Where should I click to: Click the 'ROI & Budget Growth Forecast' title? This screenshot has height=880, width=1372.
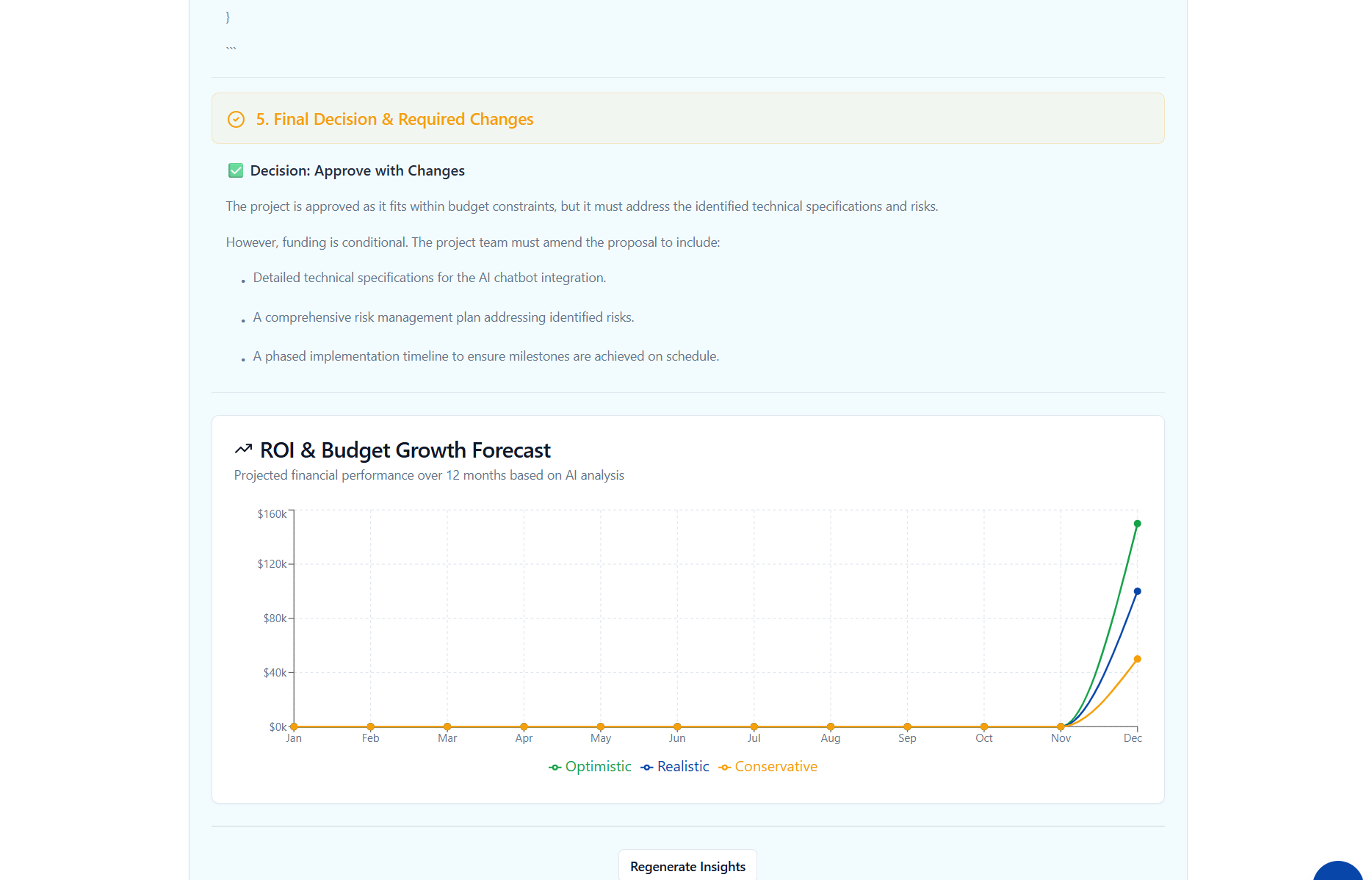tap(405, 450)
